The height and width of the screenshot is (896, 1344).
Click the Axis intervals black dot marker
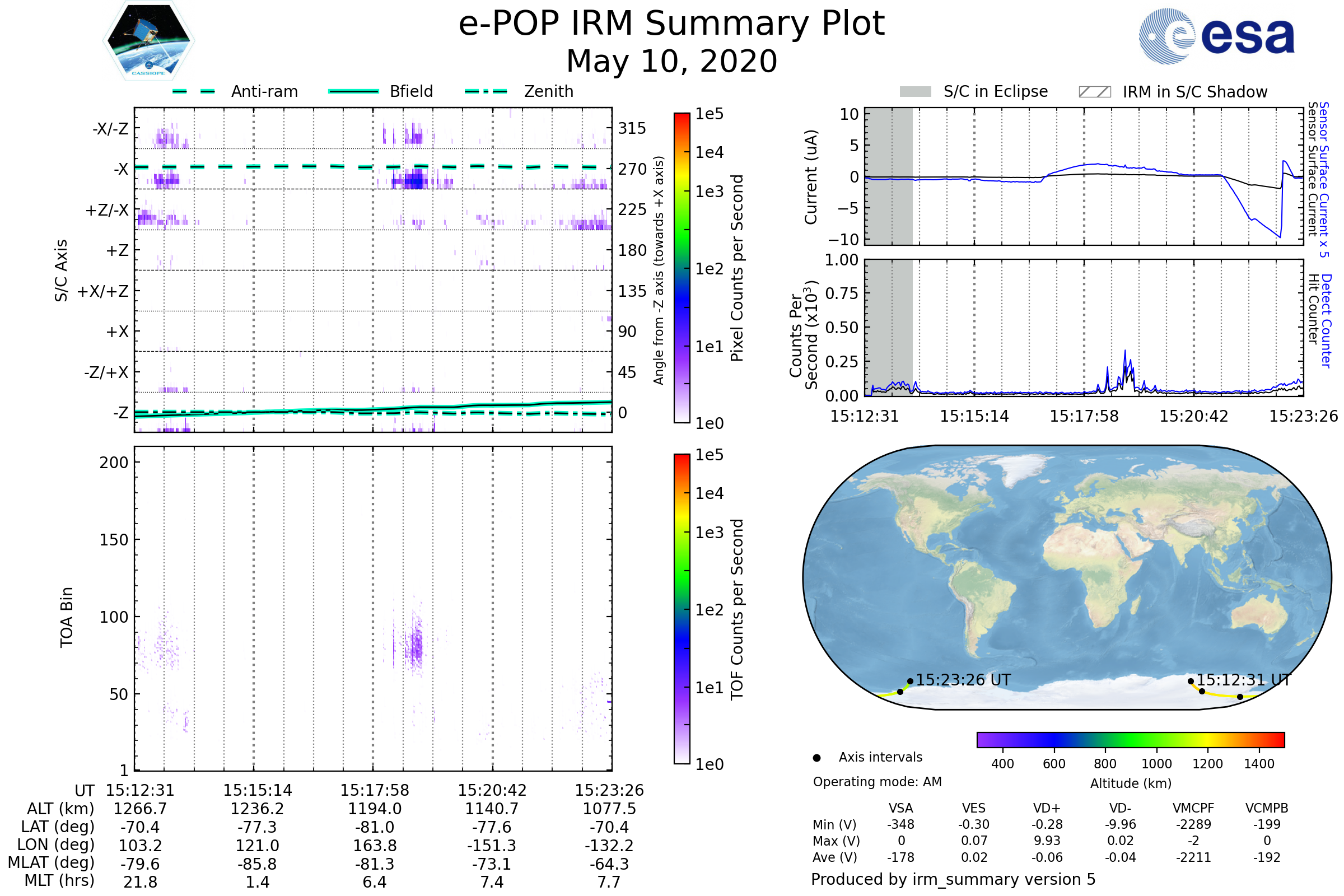(x=816, y=758)
